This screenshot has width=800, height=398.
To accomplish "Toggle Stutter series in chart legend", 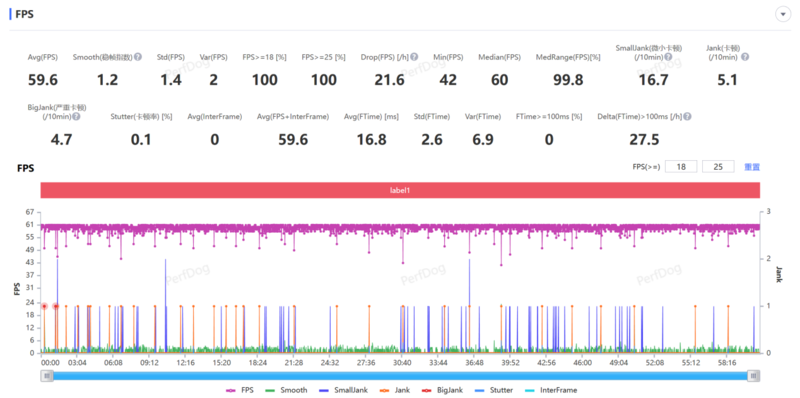I will click(x=493, y=390).
